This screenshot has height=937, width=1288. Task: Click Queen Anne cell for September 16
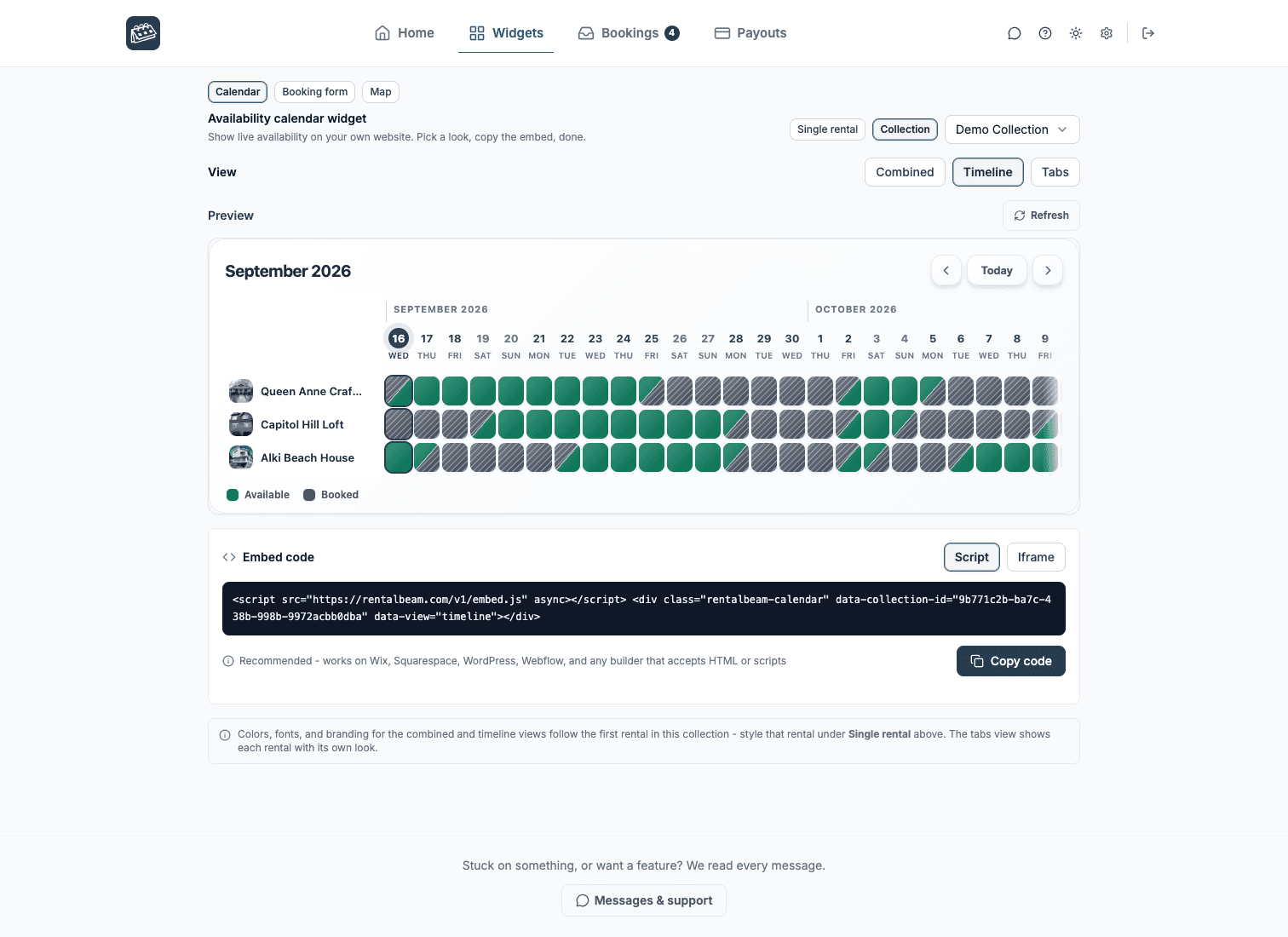(399, 391)
